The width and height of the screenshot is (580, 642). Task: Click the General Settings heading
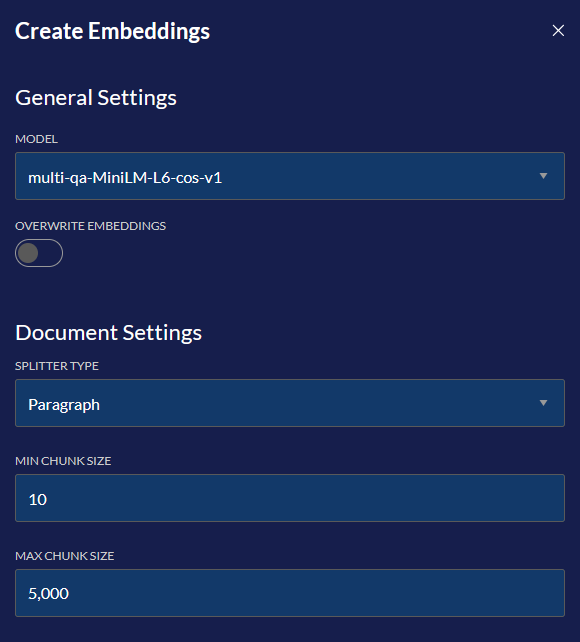tap(96, 98)
